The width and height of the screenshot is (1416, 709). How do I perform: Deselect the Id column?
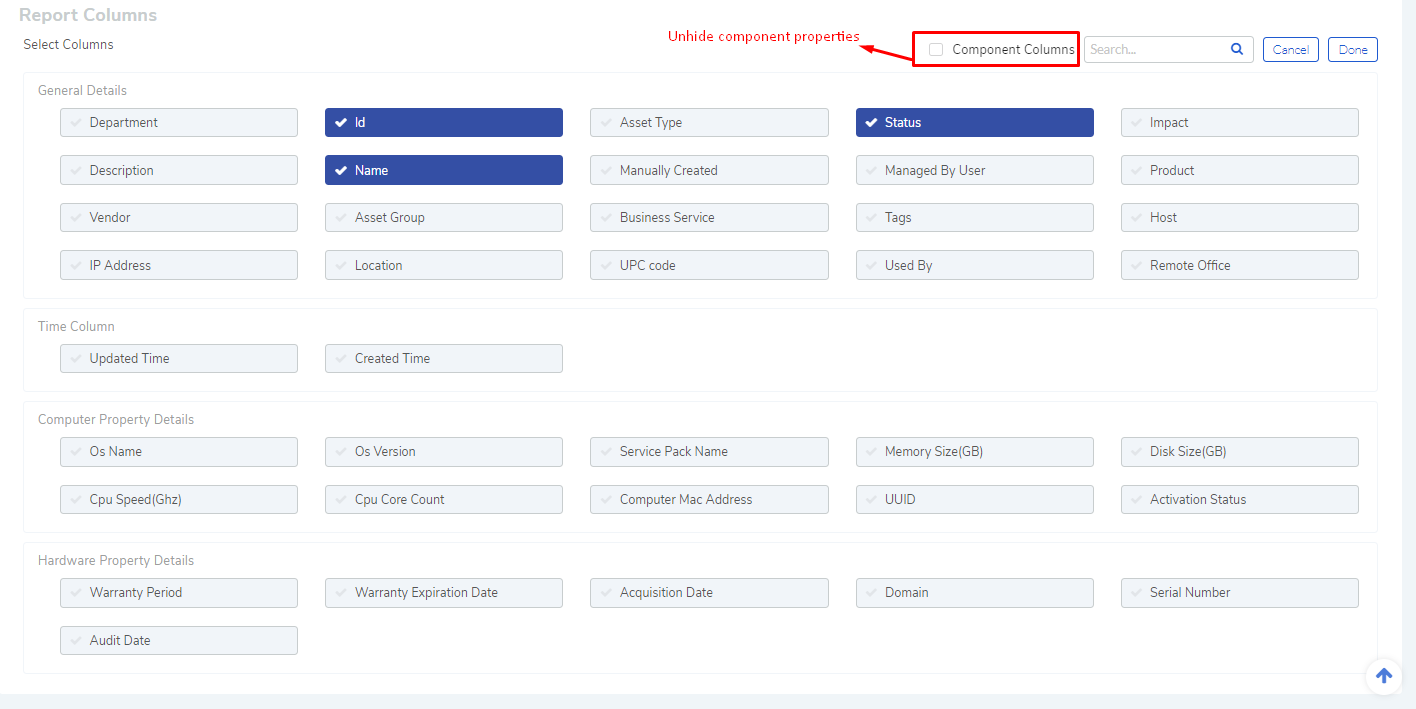click(444, 122)
